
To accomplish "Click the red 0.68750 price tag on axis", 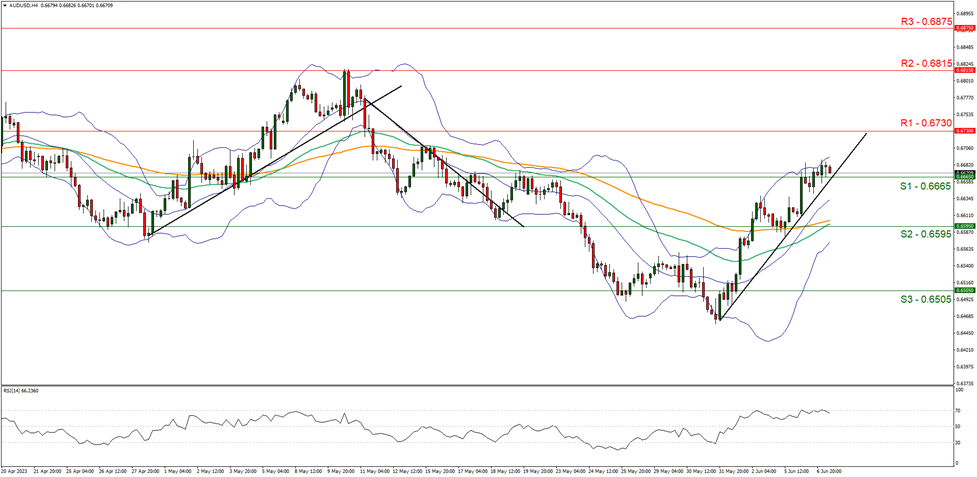I will (x=964, y=28).
